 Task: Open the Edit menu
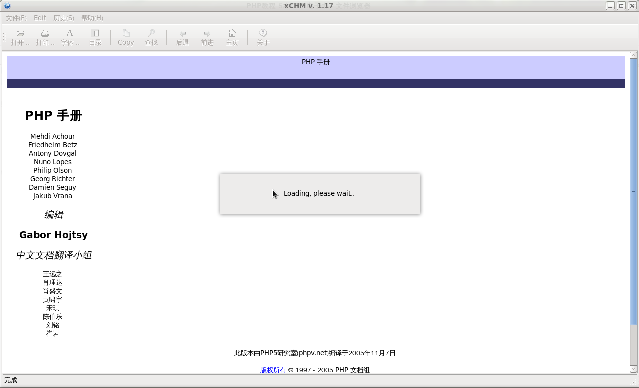click(40, 18)
